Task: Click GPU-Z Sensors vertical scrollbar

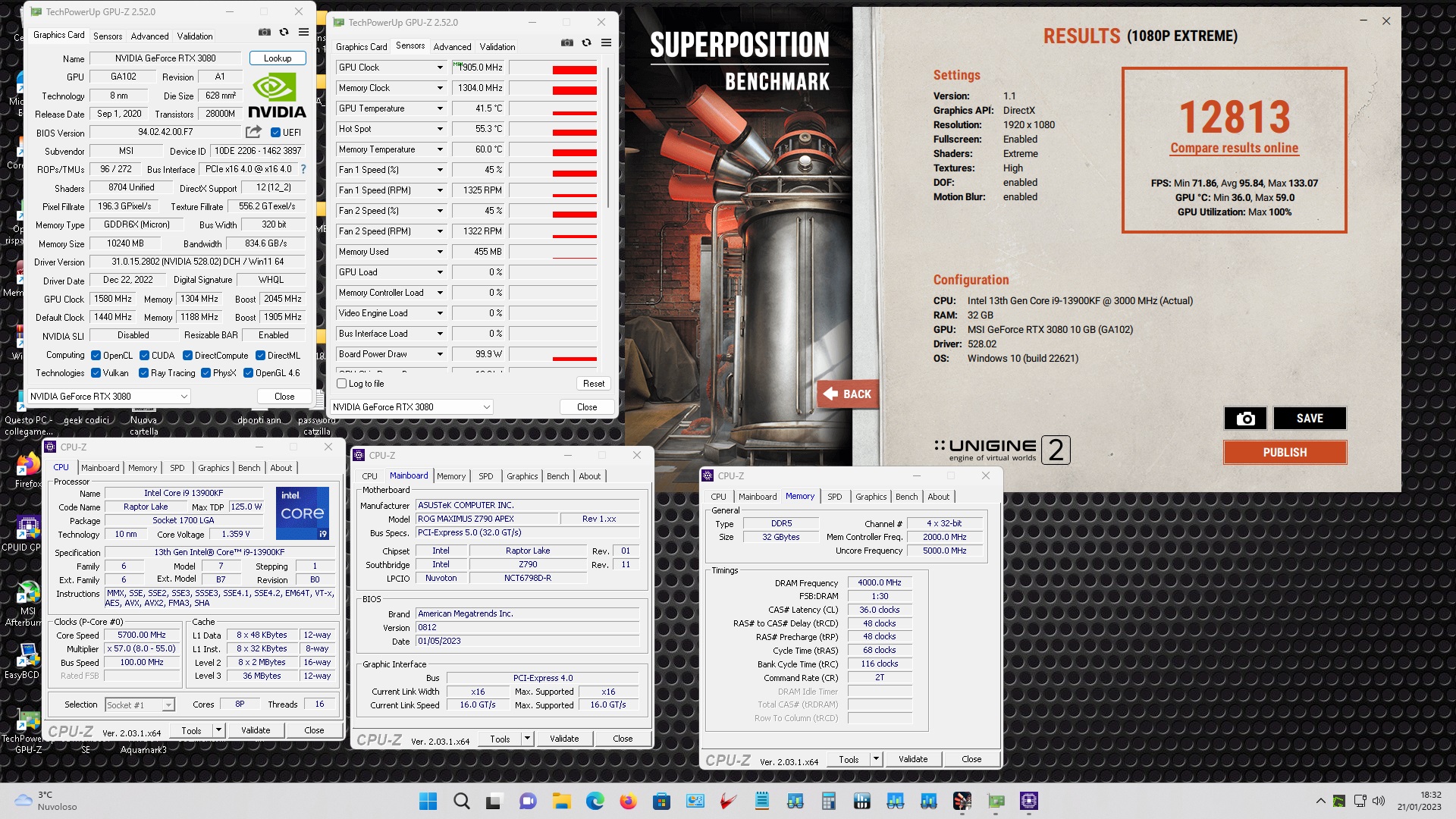Action: [608, 136]
